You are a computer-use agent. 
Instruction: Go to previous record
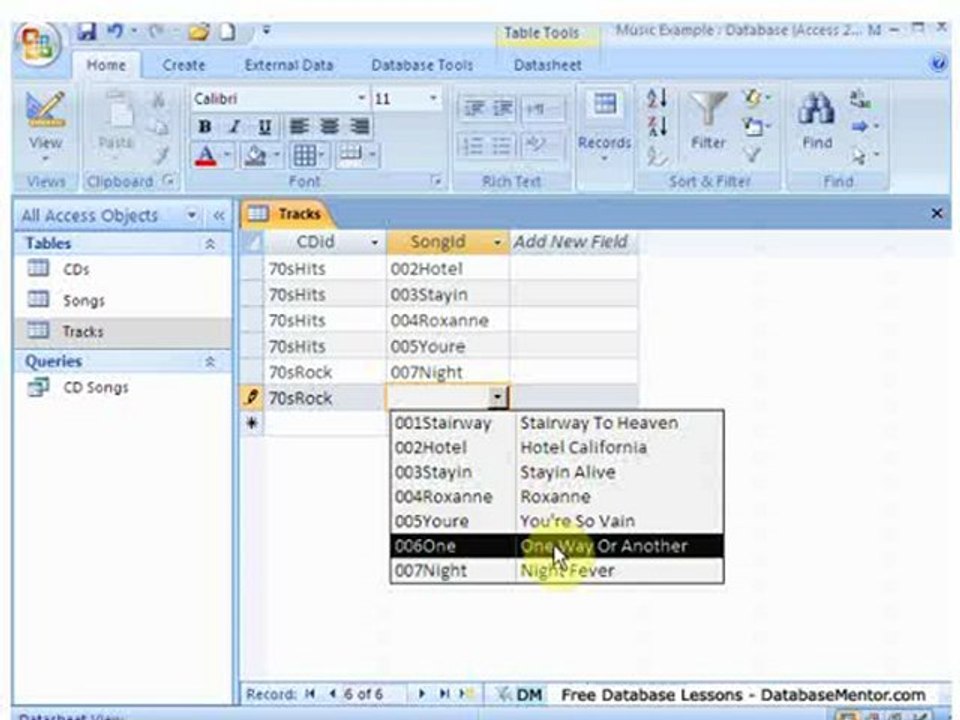pos(332,694)
